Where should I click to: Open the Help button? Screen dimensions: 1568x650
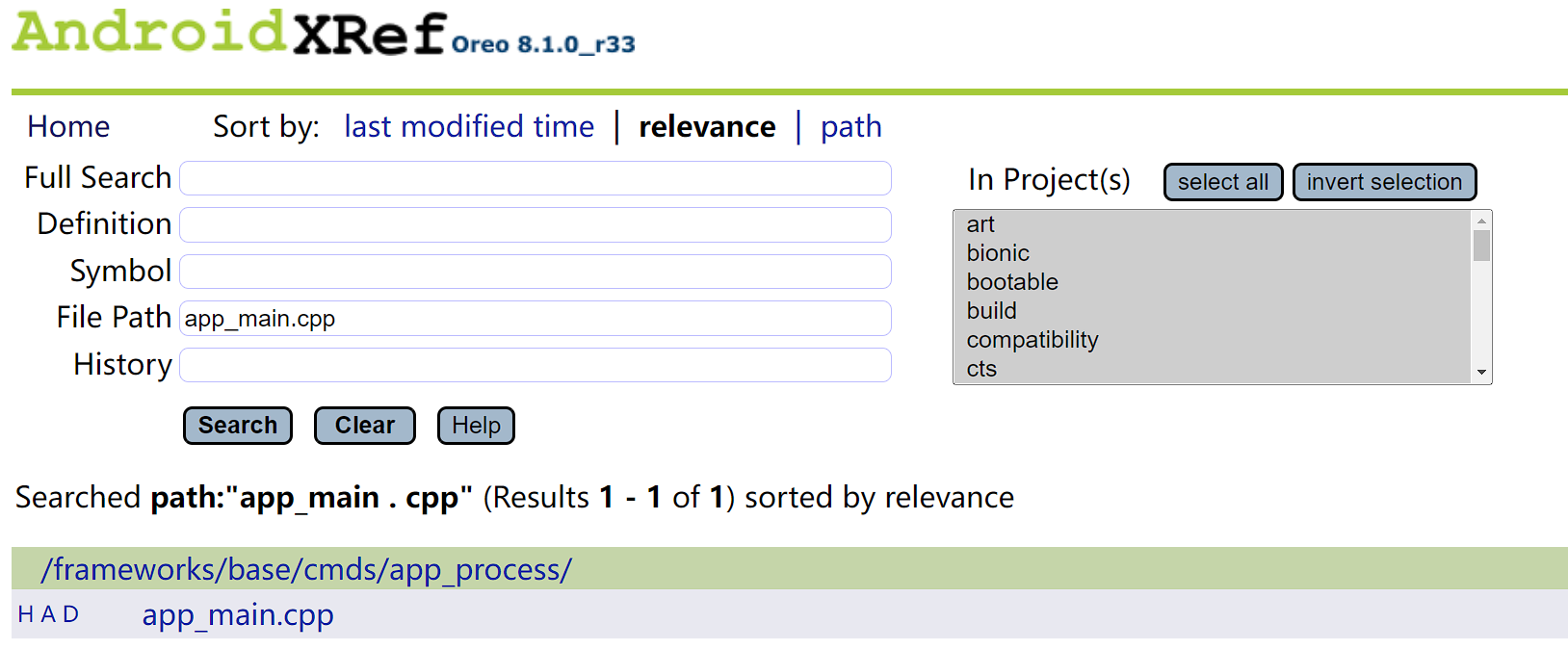[x=476, y=426]
